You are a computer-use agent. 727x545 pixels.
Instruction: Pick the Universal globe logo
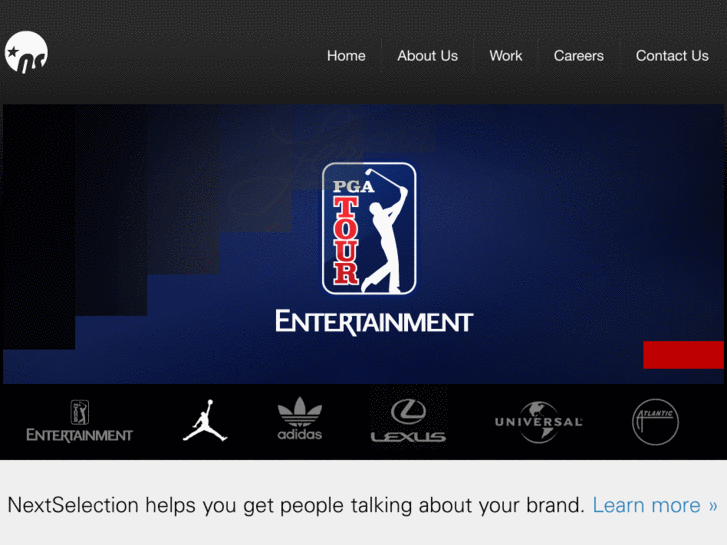tap(538, 422)
